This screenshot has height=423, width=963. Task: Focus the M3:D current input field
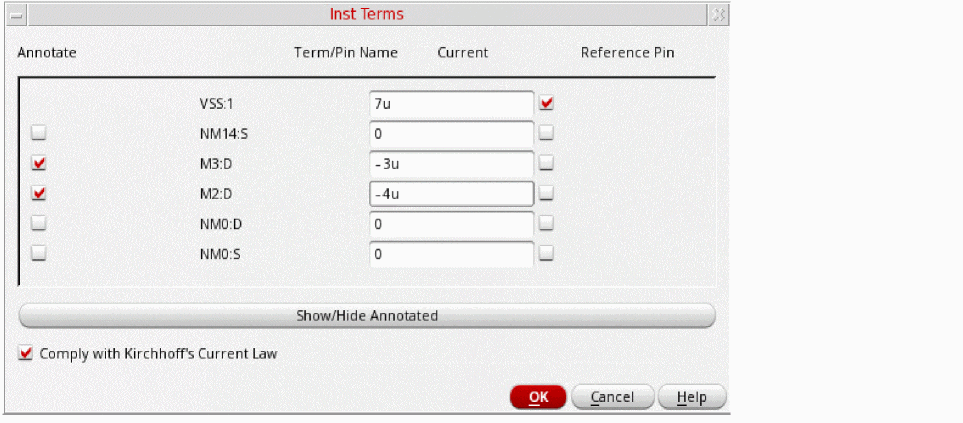[x=450, y=163]
